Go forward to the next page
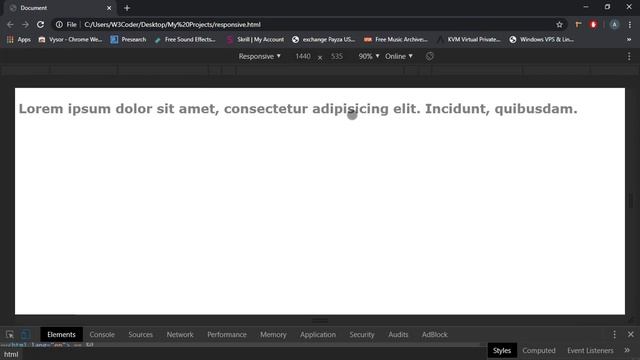Viewport: 640px width, 360px height. click(25, 24)
